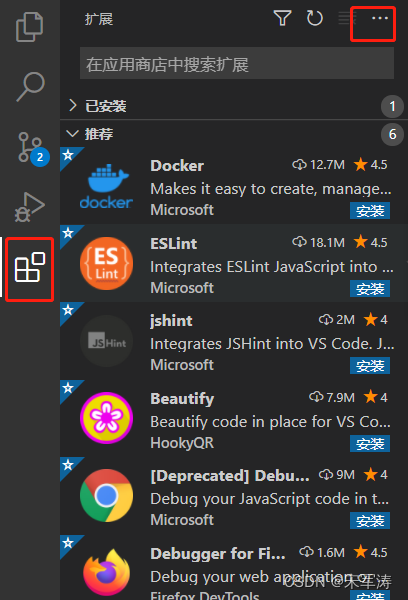Select the Extensions view icon
This screenshot has width=408, height=600.
coord(30,267)
